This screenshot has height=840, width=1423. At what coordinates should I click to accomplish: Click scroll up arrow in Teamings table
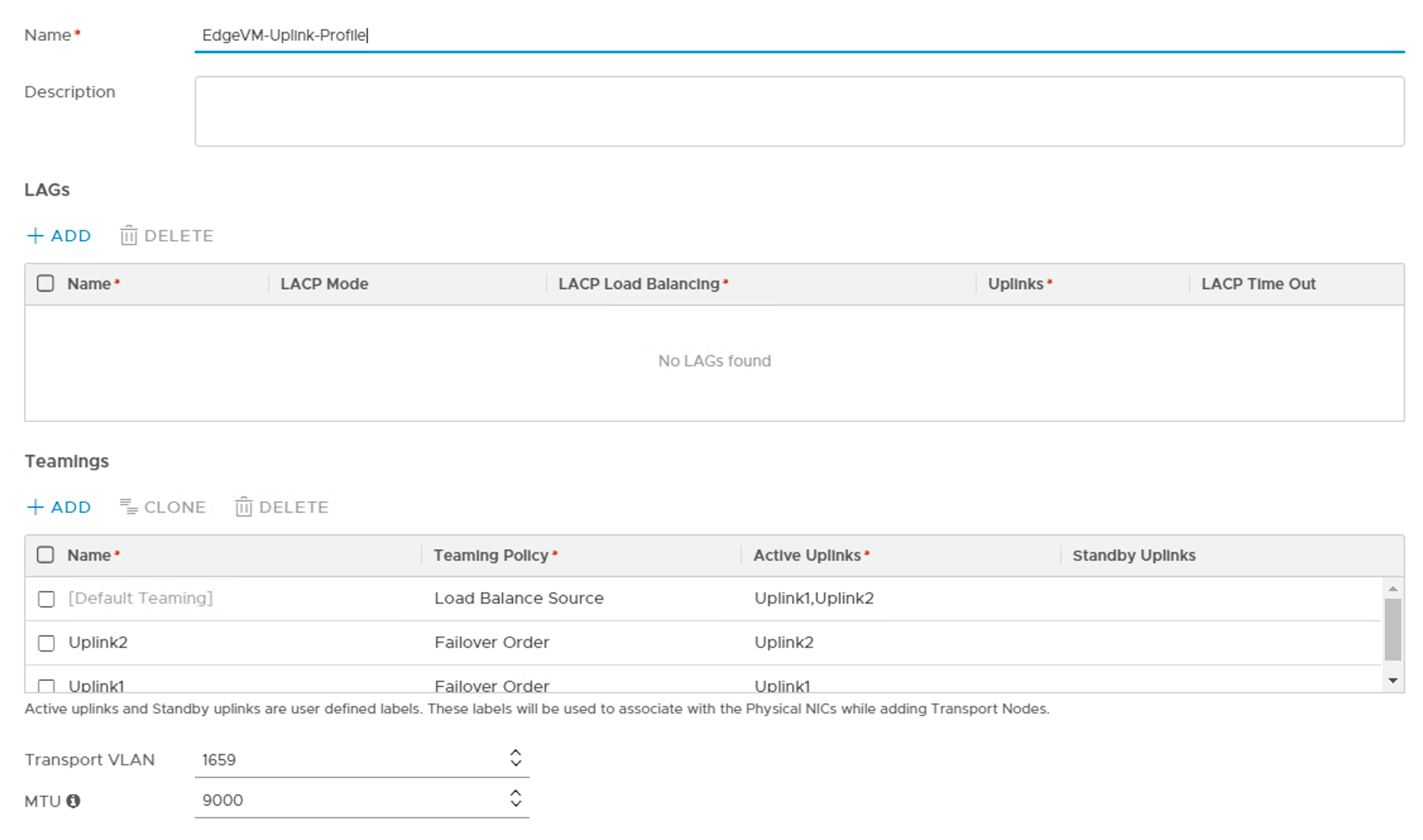pos(1393,589)
